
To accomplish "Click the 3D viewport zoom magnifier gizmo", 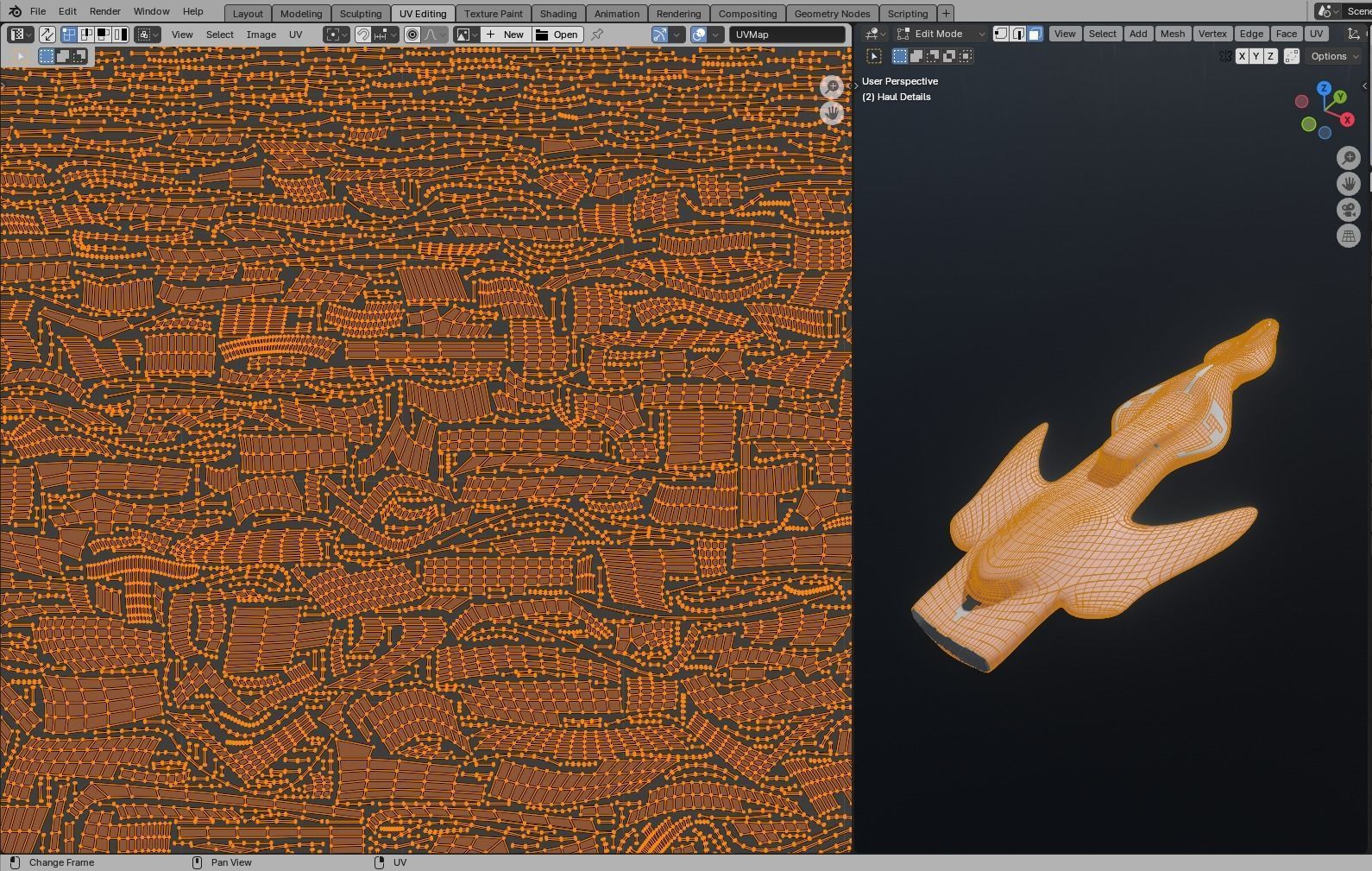I will (1349, 158).
